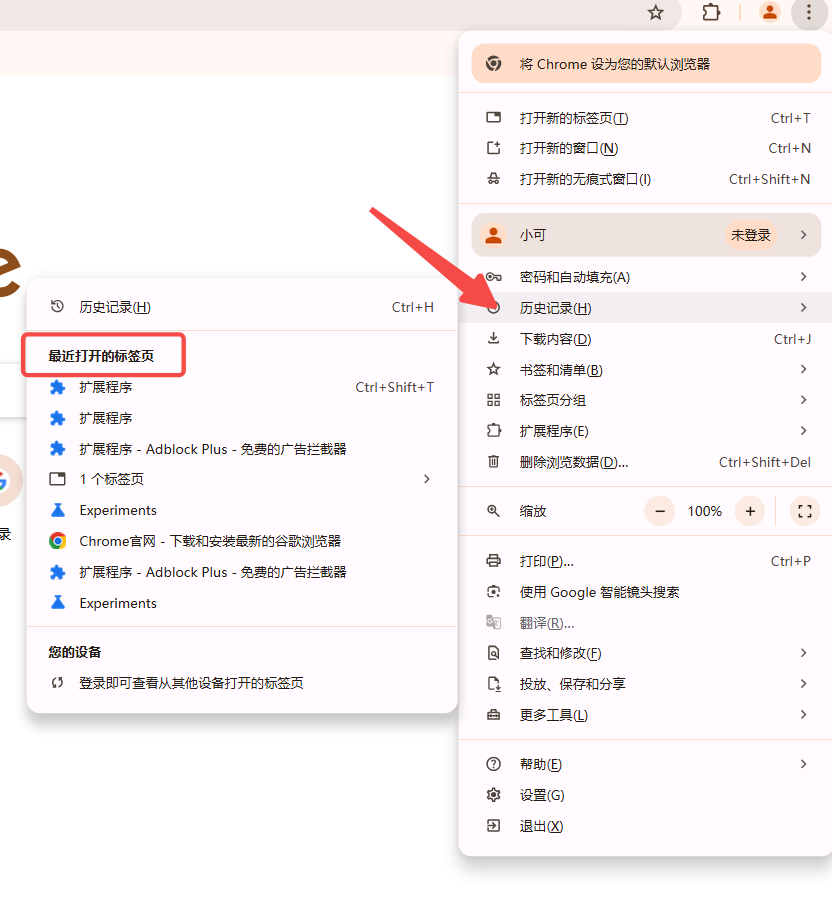
Task: Reopen the second plain 扩展程序 entry in 最近打开的标签页
Action: tap(242, 419)
